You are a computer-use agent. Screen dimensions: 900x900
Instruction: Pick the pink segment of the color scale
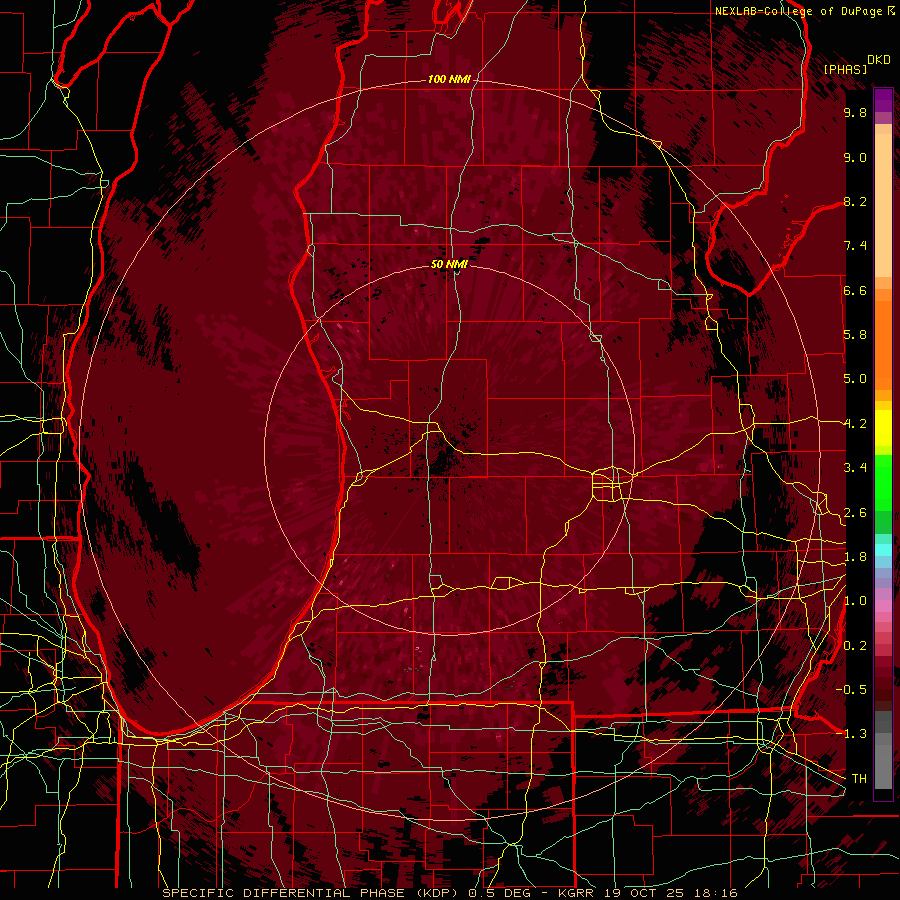click(883, 606)
